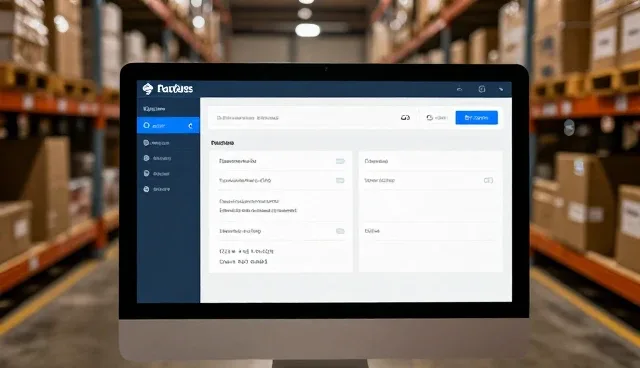Click the refresh icon beside the blue button
The width and height of the screenshot is (640, 368).
tap(429, 117)
